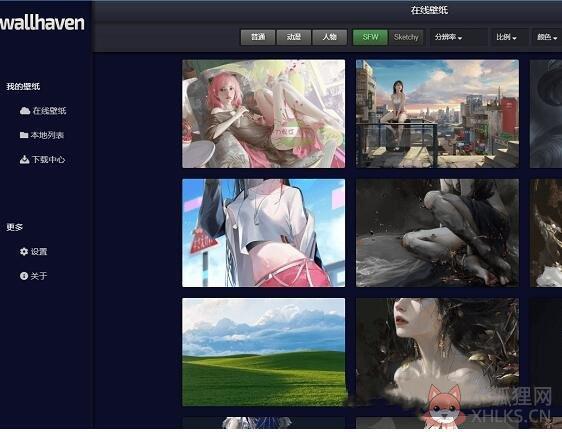Click the info icon beside 关于
The height and width of the screenshot is (432, 562).
click(x=24, y=276)
